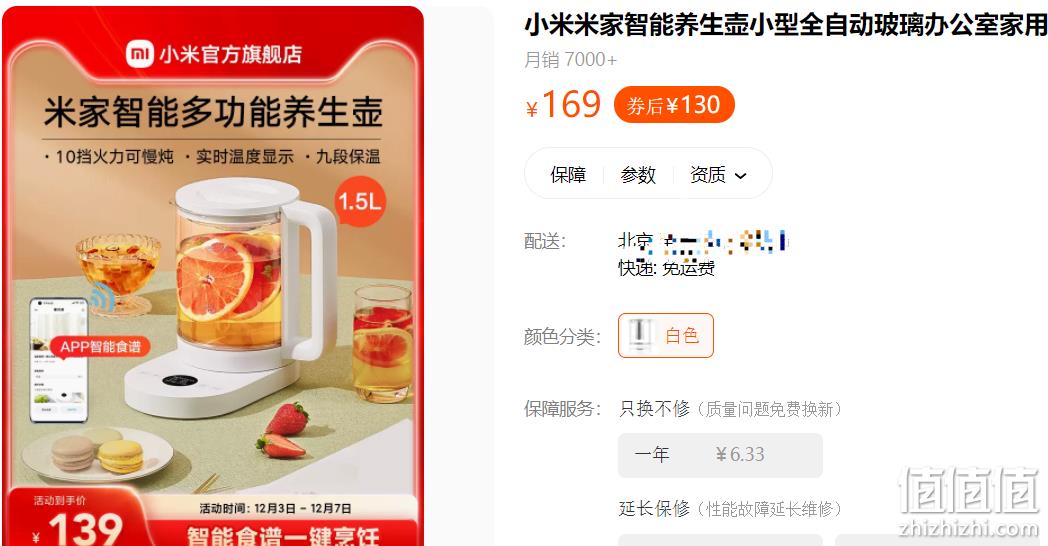Select the 白色 color option

[x=666, y=335]
